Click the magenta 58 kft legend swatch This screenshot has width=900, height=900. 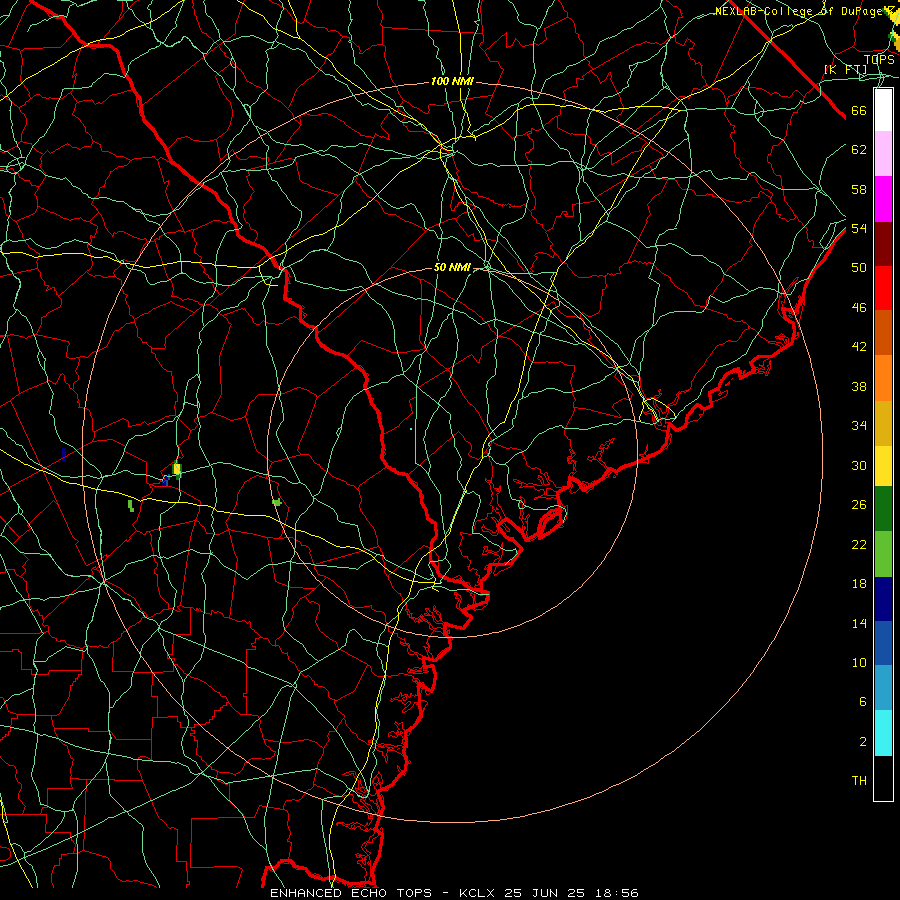tap(883, 199)
